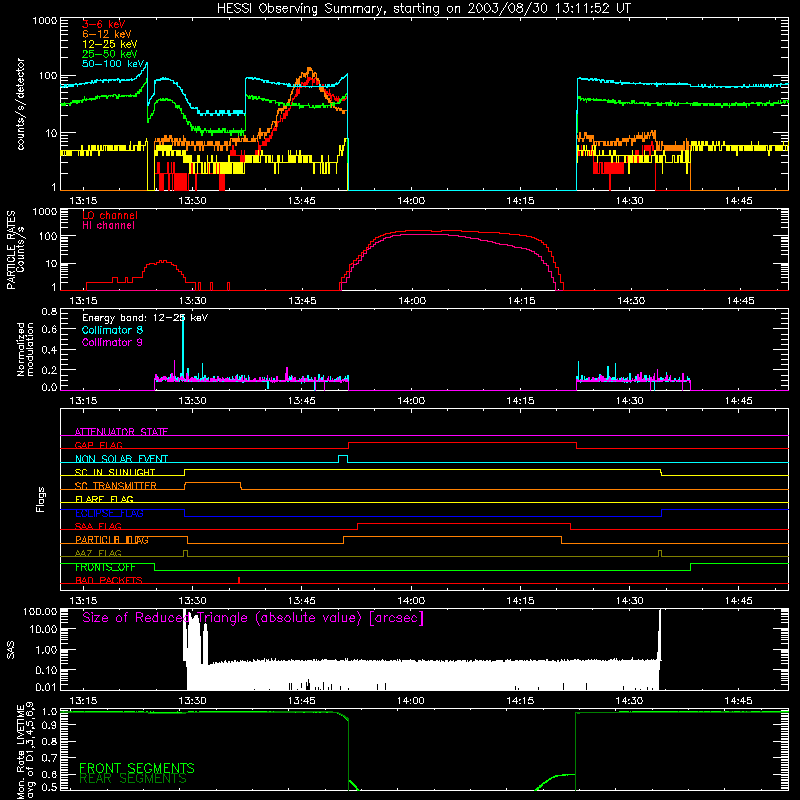Click the 14:00 tick label under count rates plot
The height and width of the screenshot is (800, 800).
(411, 201)
